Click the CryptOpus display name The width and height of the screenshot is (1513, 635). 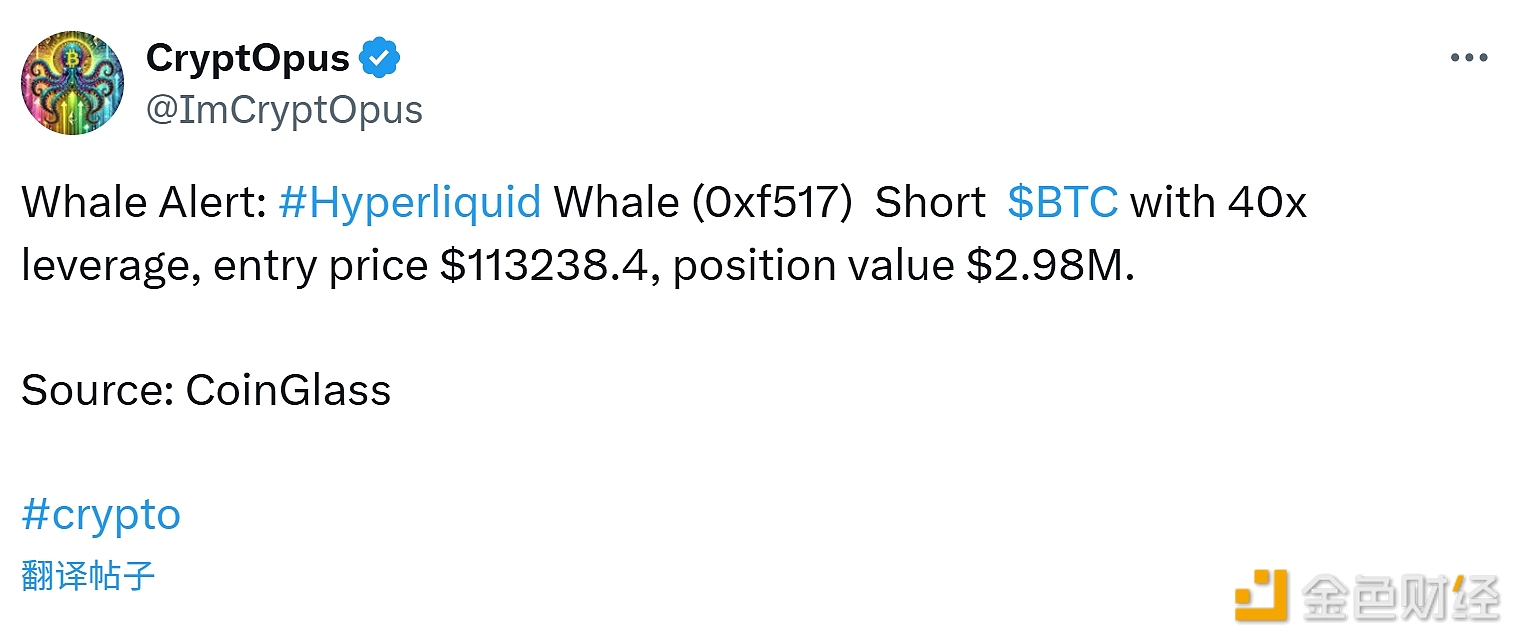(x=247, y=59)
